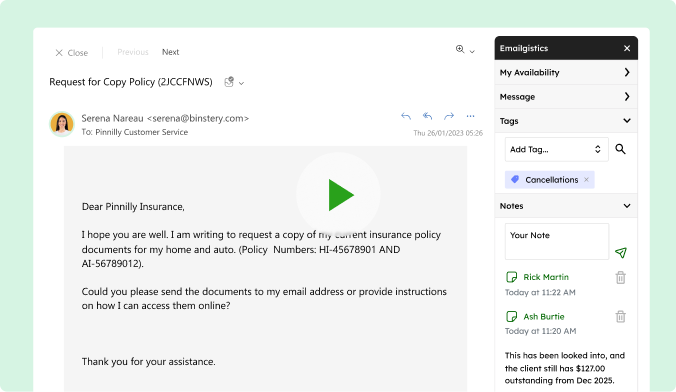Click the 'Today at 11:22 AM' note time
Image resolution: width=676 pixels, height=392 pixels.
(540, 292)
